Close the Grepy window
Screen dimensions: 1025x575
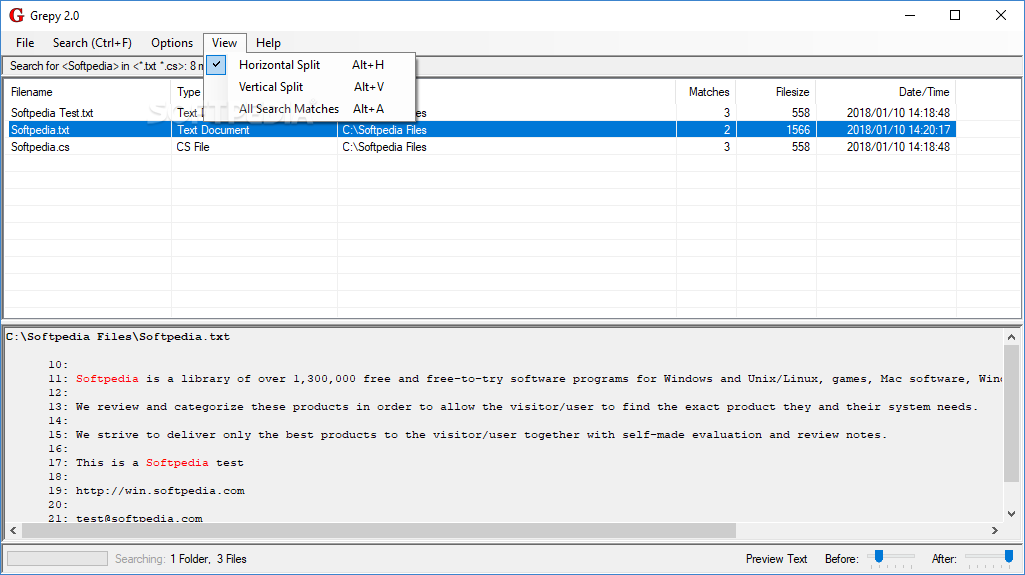pyautogui.click(x=1001, y=15)
